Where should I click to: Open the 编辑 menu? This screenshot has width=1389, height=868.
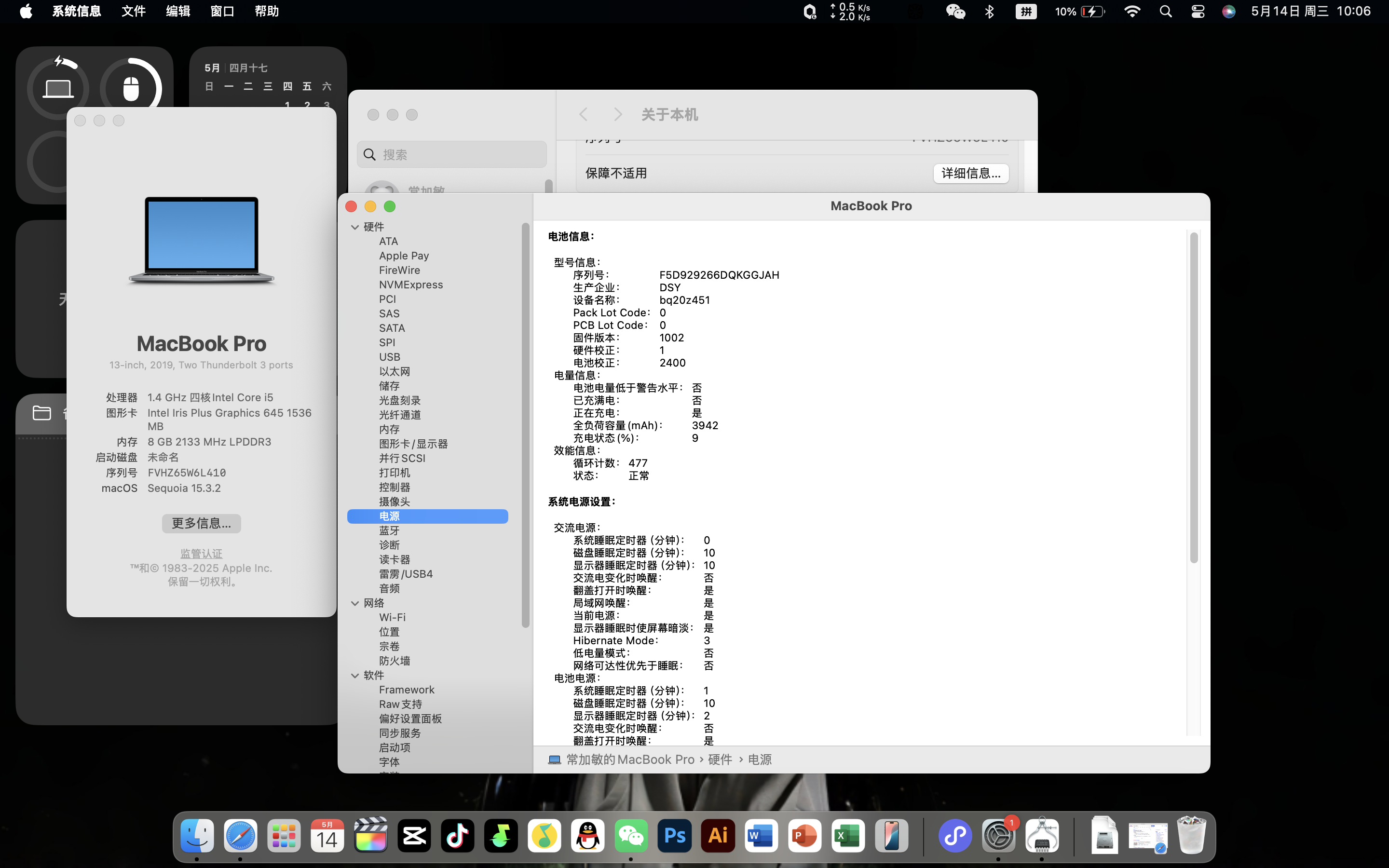[x=178, y=12]
